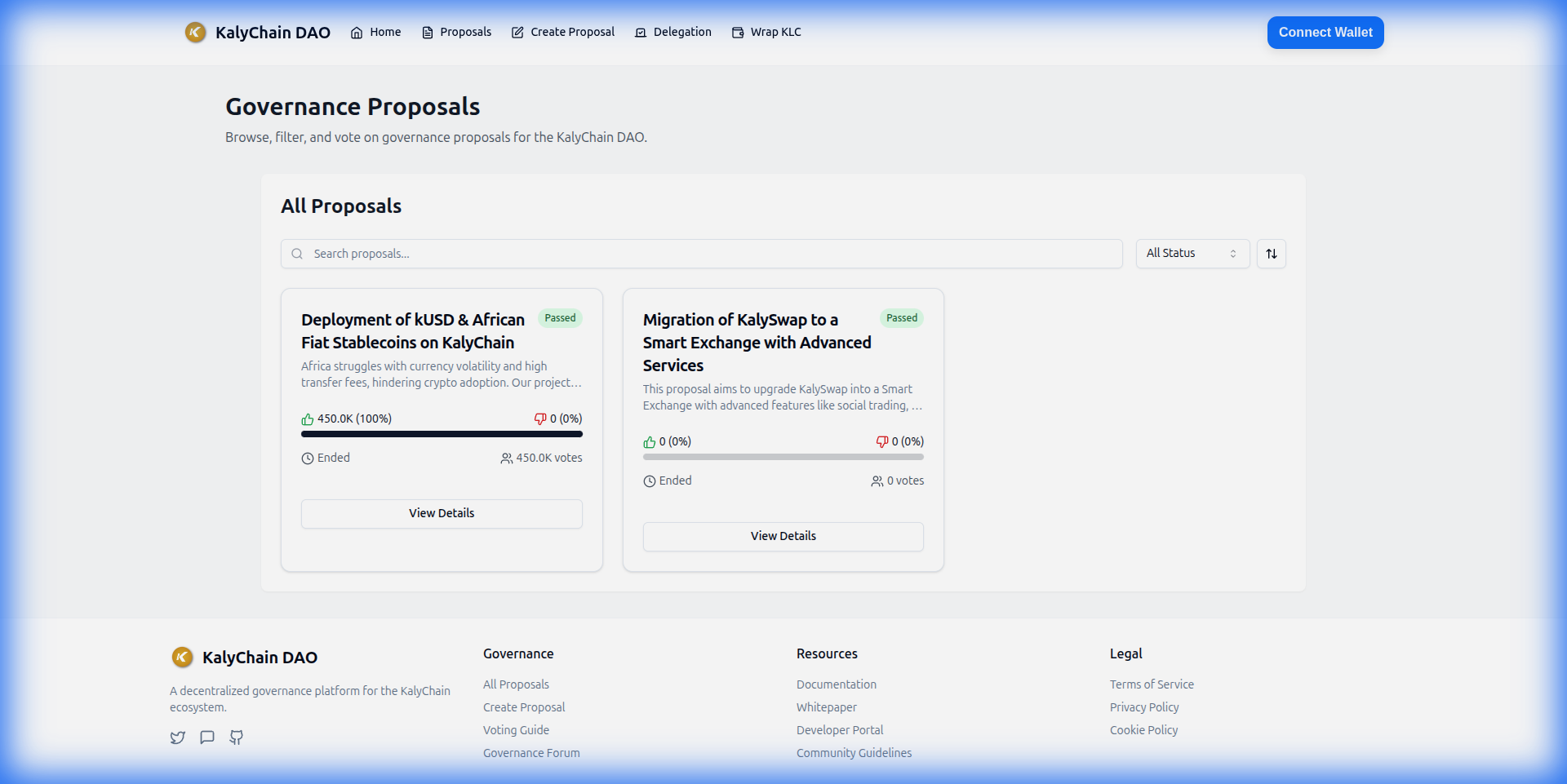Open the Twitter icon in footer
This screenshot has width=1567, height=784.
click(x=177, y=737)
